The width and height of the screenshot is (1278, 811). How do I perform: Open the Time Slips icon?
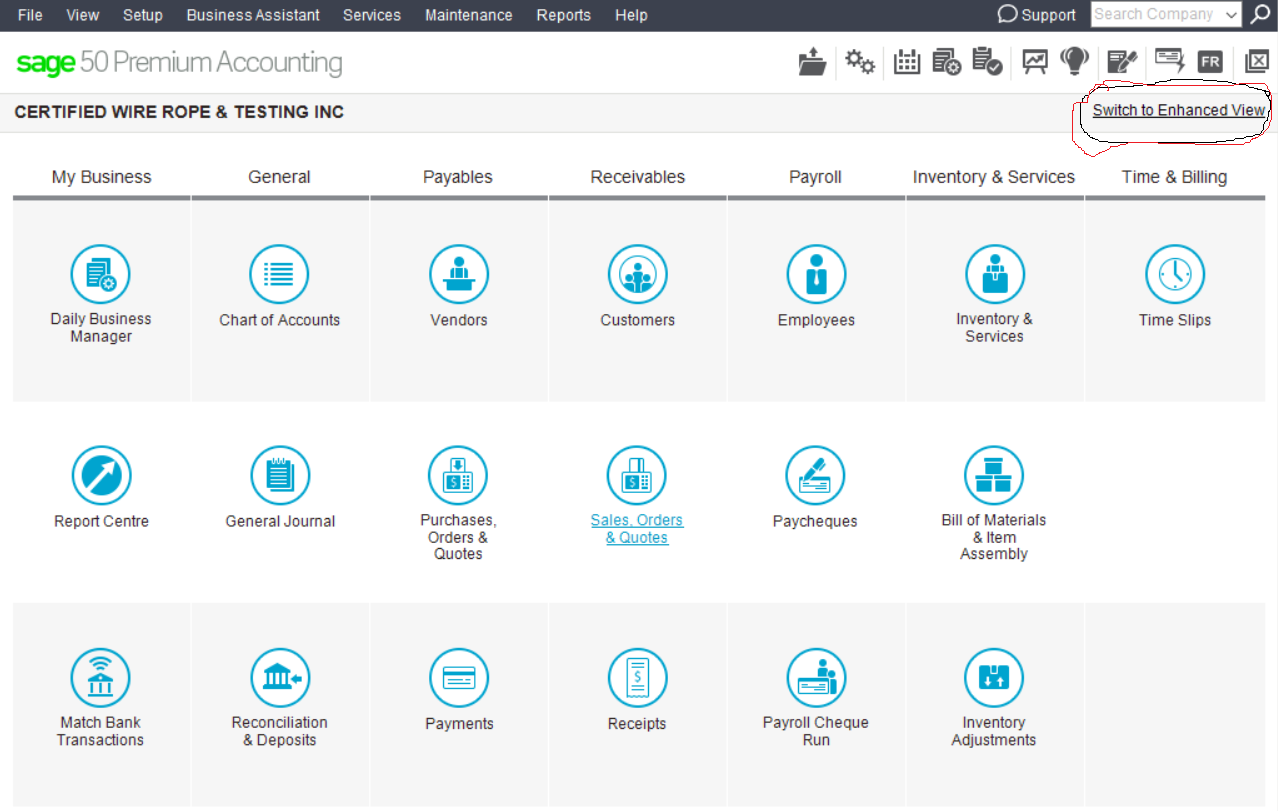(x=1175, y=274)
